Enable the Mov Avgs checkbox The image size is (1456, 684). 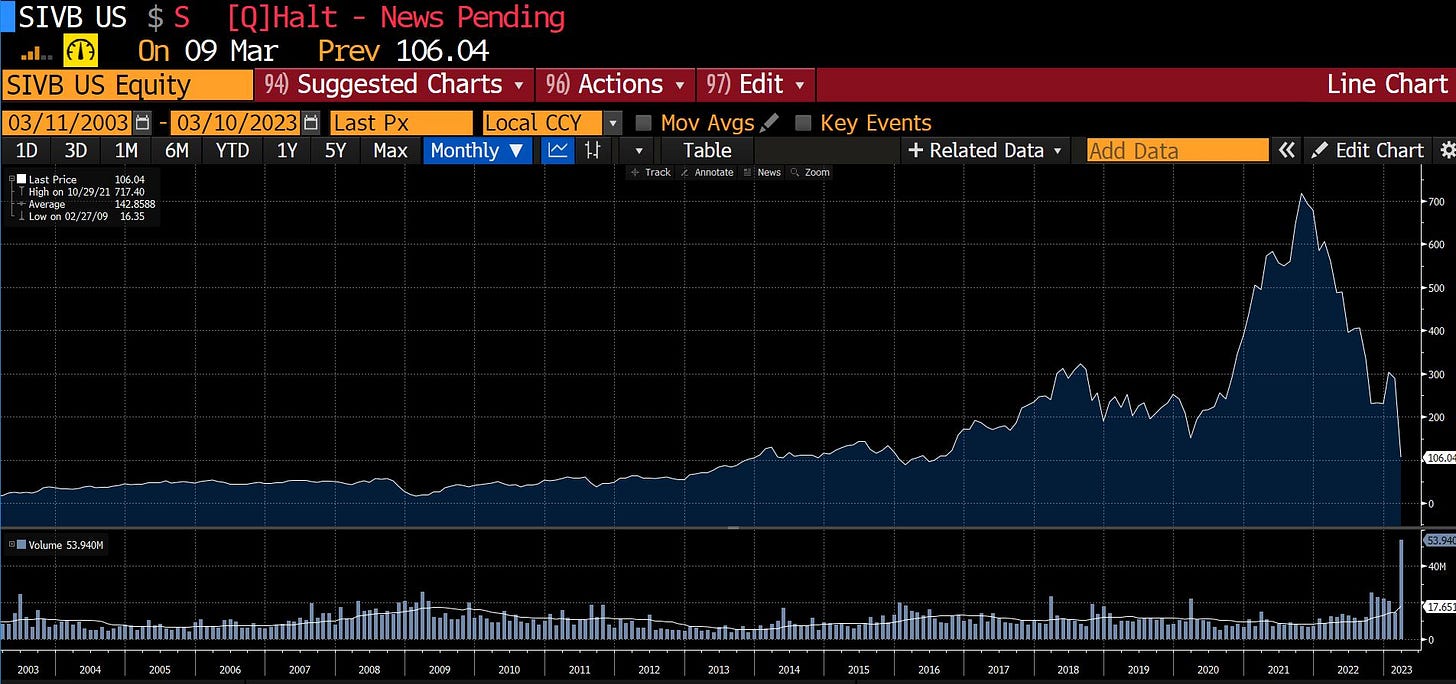click(x=644, y=123)
